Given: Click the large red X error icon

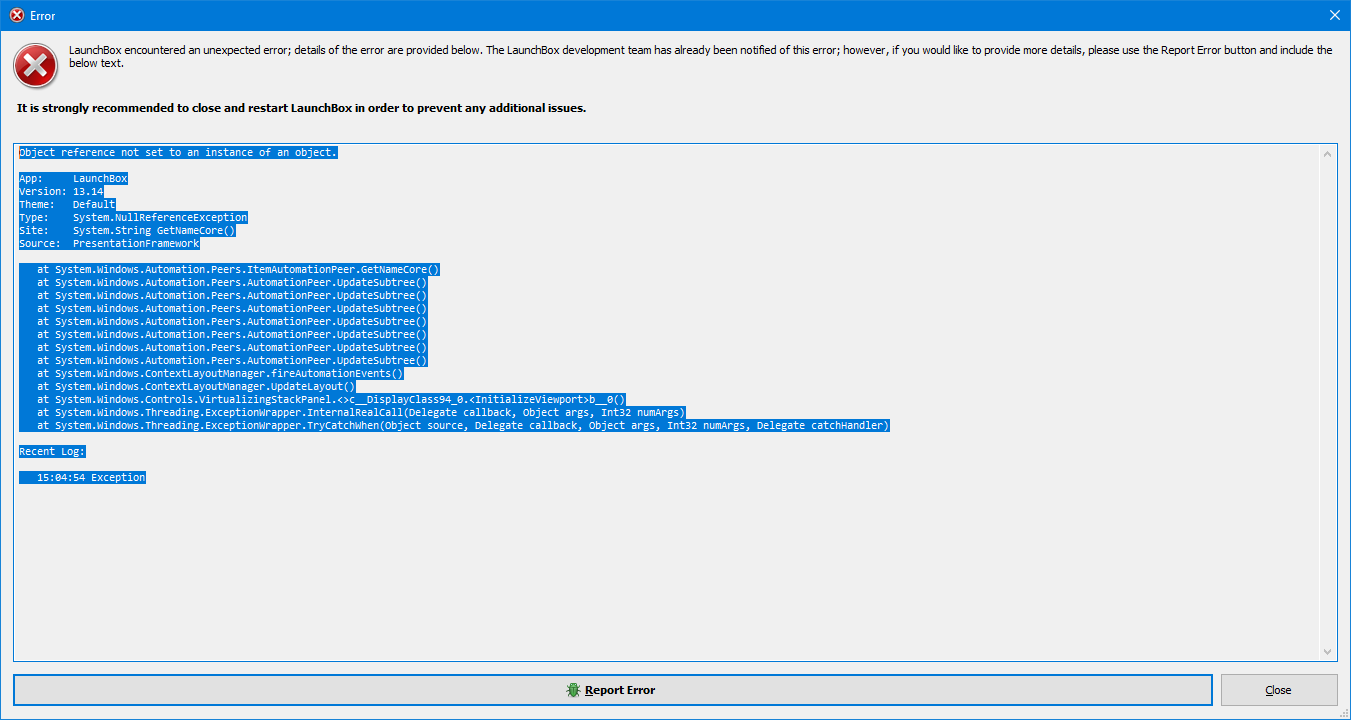Looking at the screenshot, I should (35, 67).
